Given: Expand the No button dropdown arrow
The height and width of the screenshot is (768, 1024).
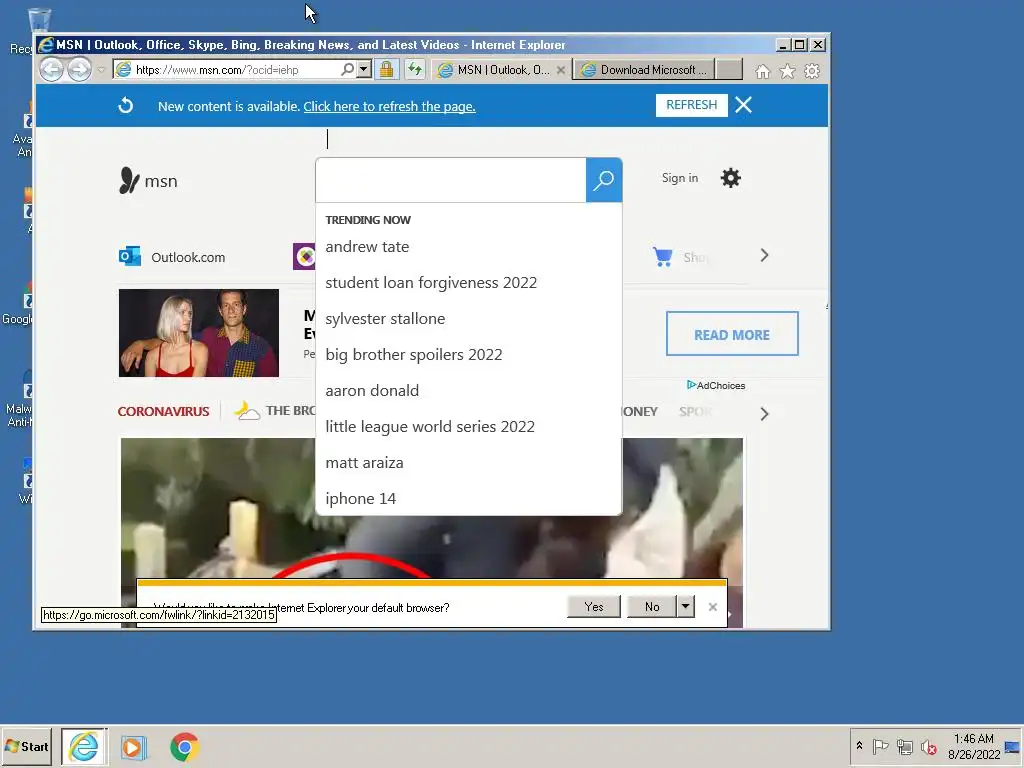Looking at the screenshot, I should coord(685,607).
